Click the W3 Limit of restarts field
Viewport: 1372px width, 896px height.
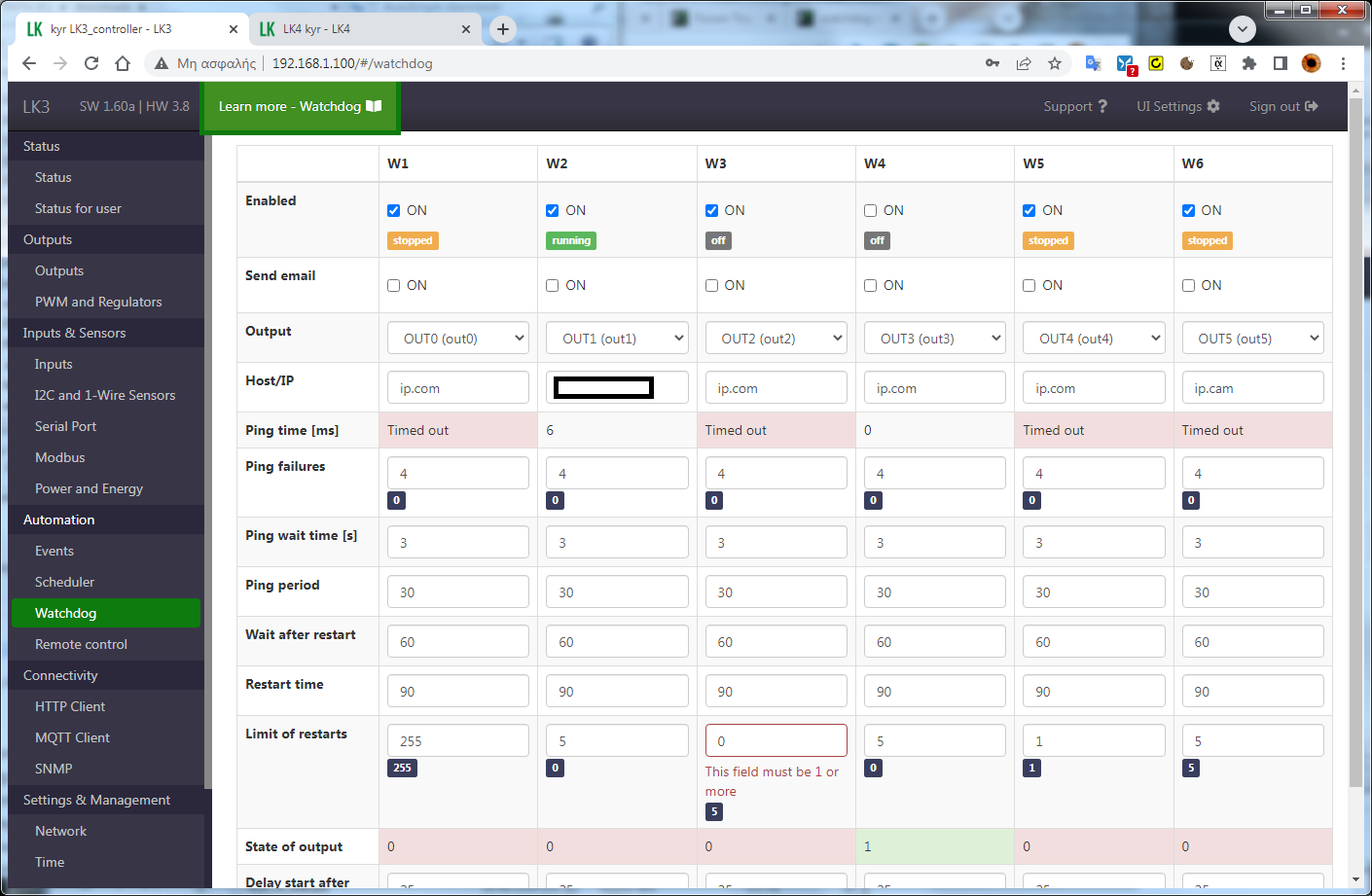click(x=776, y=740)
